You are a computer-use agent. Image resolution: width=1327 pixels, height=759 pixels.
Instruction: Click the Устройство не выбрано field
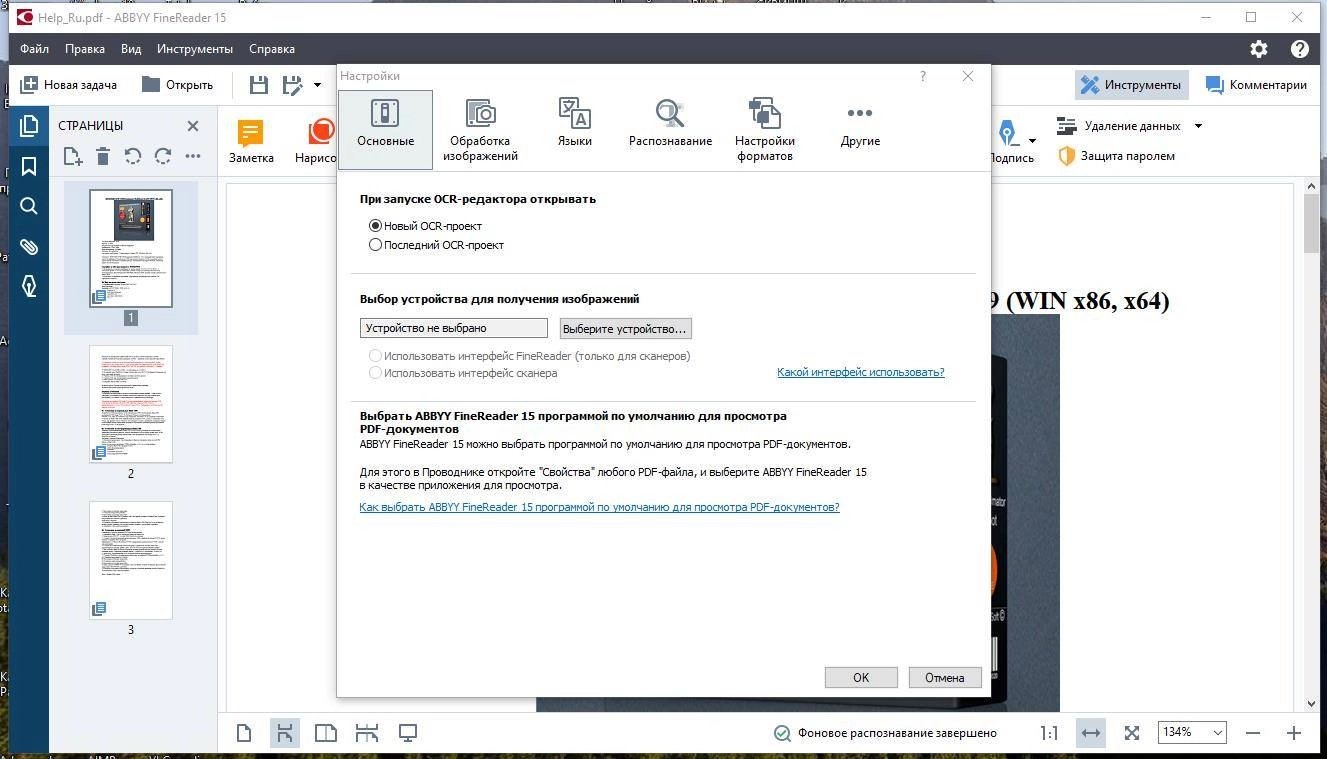[x=454, y=328]
